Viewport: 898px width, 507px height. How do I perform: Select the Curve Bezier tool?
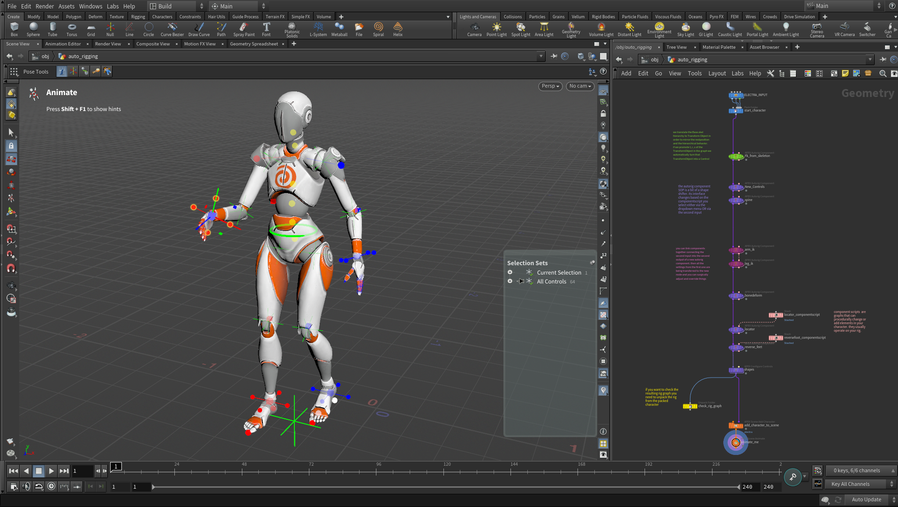(172, 29)
